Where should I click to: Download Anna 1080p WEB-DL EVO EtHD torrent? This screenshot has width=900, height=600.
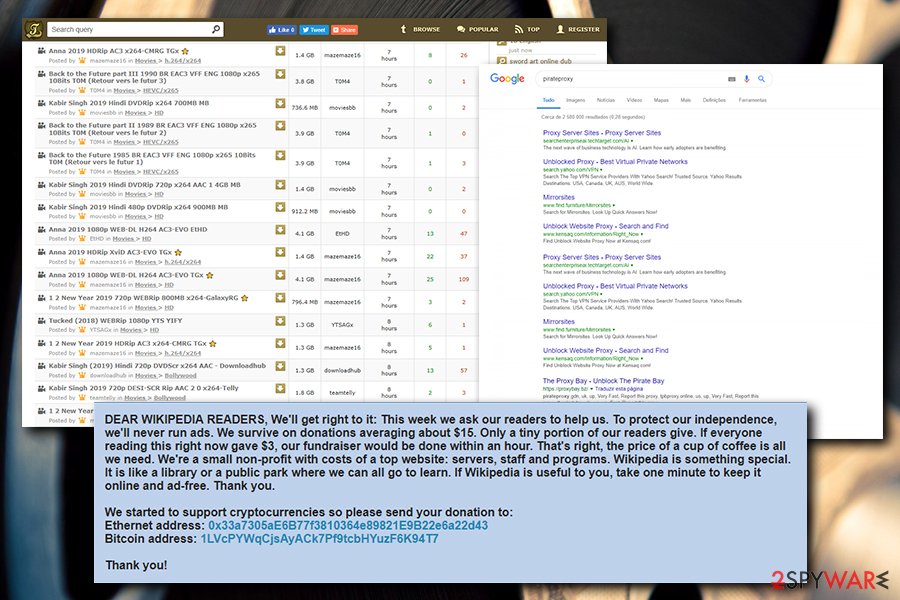tap(280, 230)
